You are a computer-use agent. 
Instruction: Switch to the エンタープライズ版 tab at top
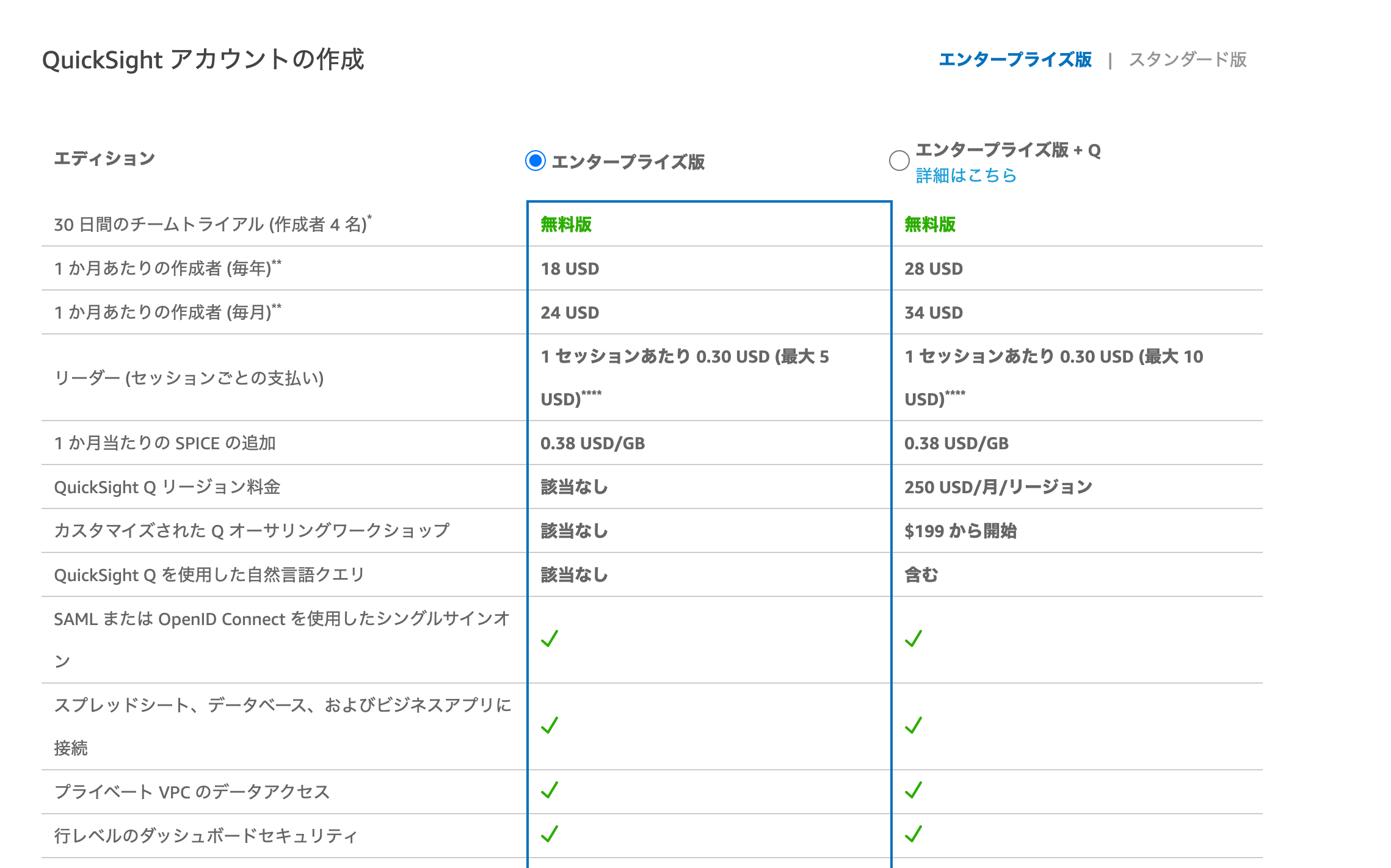click(x=1015, y=60)
